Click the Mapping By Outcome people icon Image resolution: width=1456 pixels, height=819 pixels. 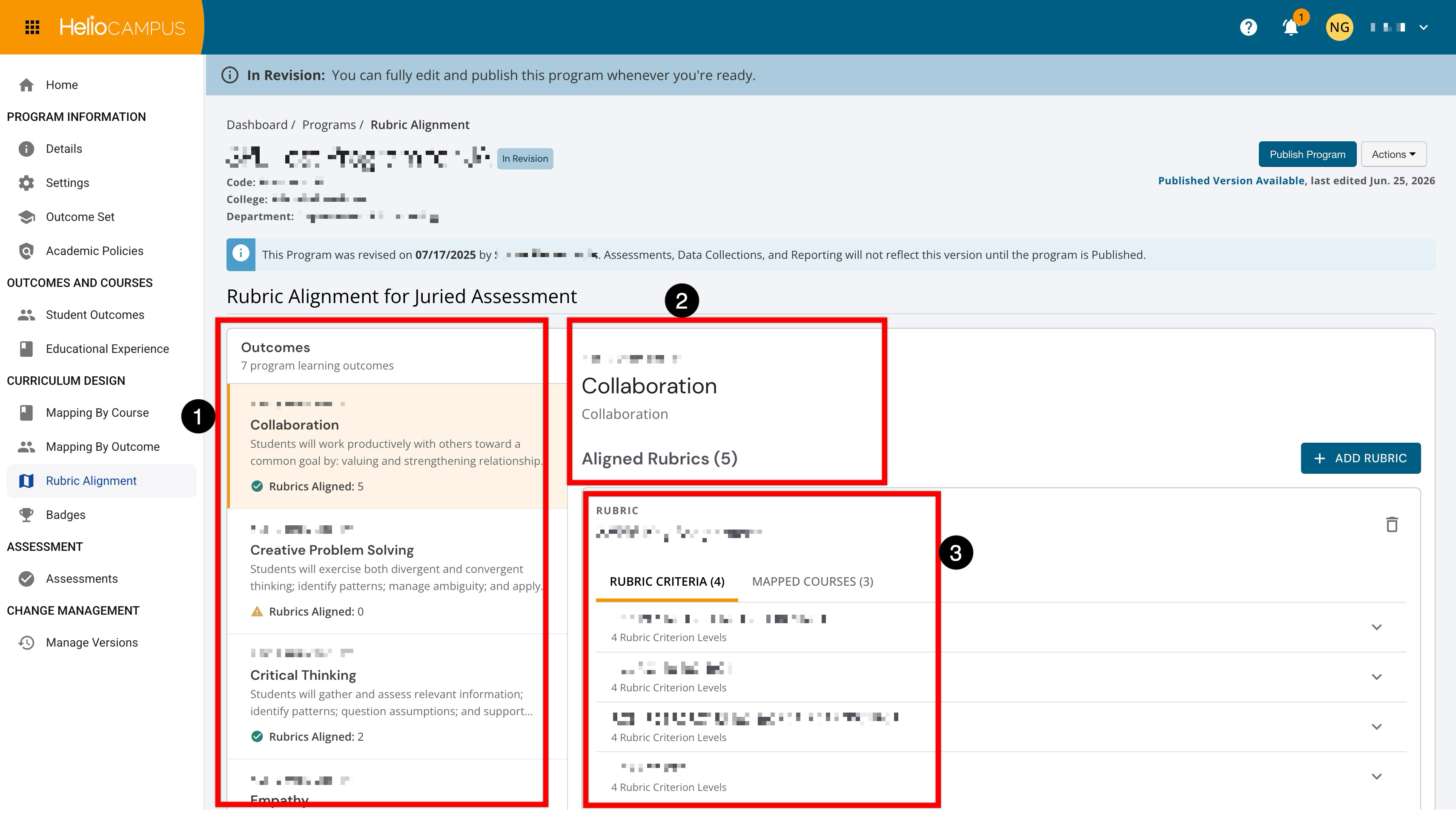[26, 447]
